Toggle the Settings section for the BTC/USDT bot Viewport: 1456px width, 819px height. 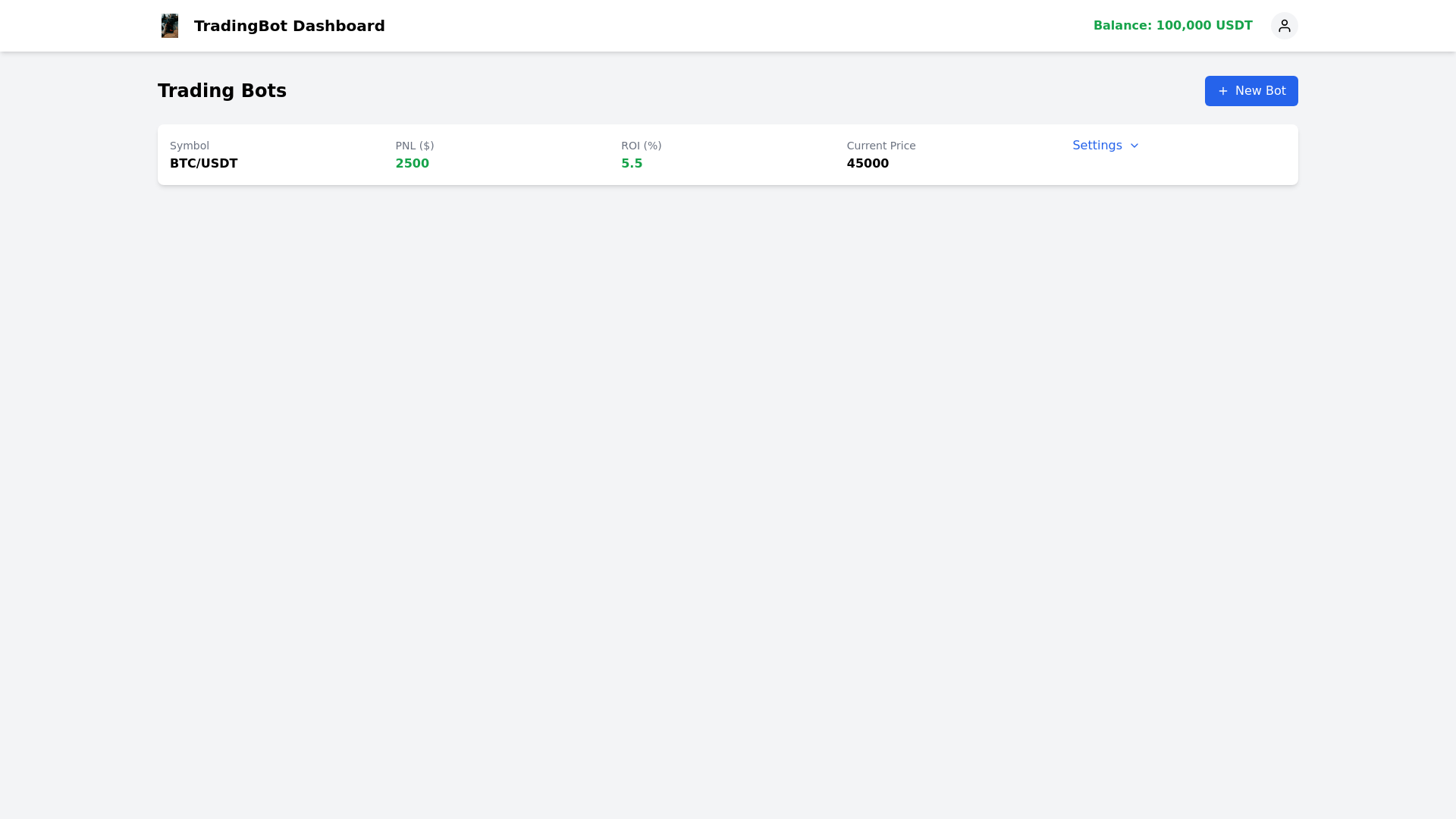coord(1105,145)
